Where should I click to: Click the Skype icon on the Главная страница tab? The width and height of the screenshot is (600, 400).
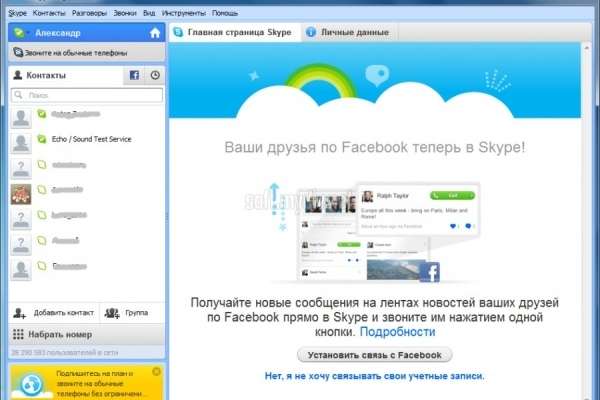178,32
